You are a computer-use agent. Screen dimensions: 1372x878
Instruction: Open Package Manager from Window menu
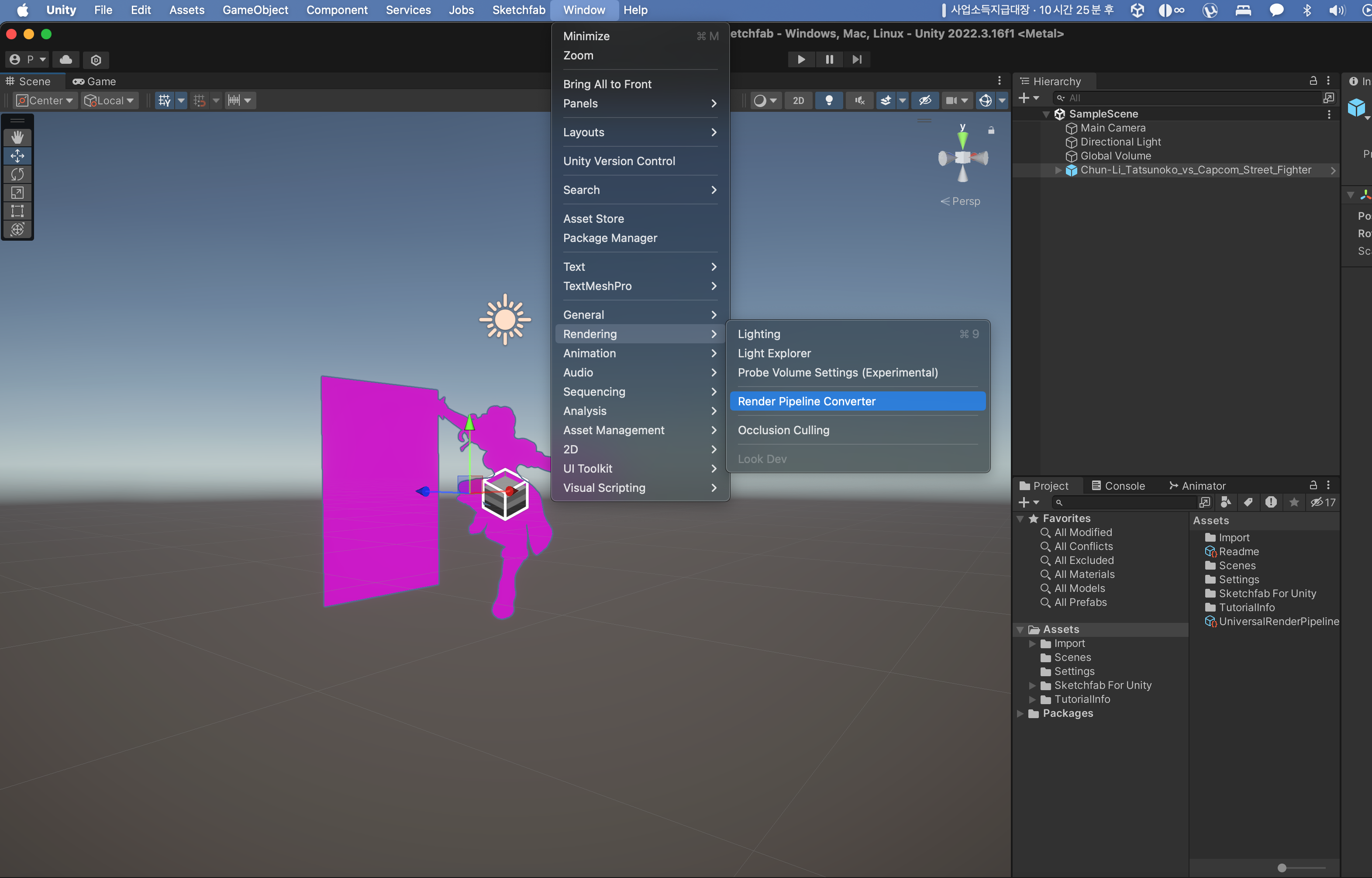tap(610, 238)
